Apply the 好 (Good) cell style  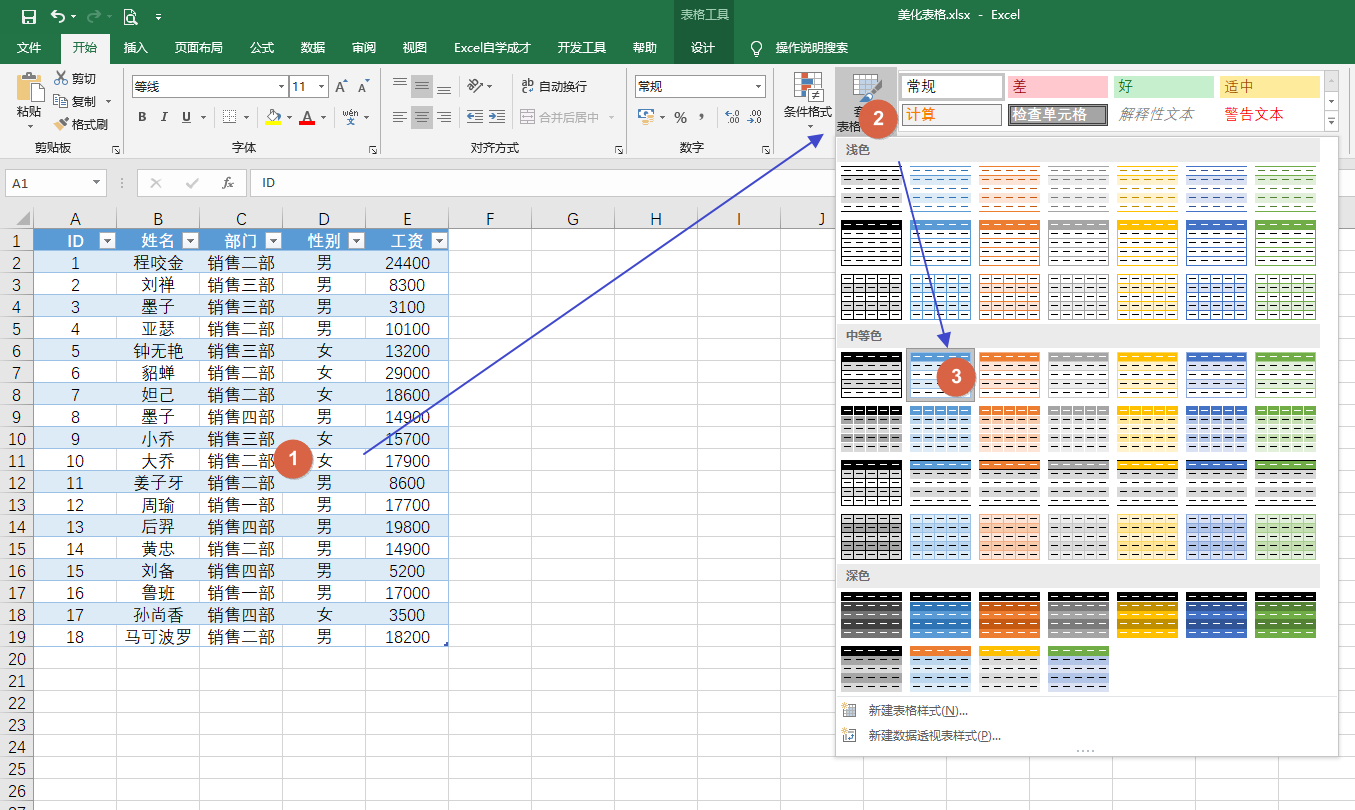[1164, 87]
